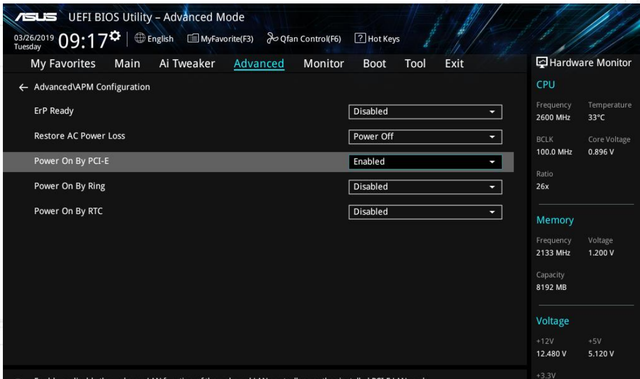The height and width of the screenshot is (379, 640).
Task: Expand the Power On By PCI-E dropdown
Action: pyautogui.click(x=425, y=162)
